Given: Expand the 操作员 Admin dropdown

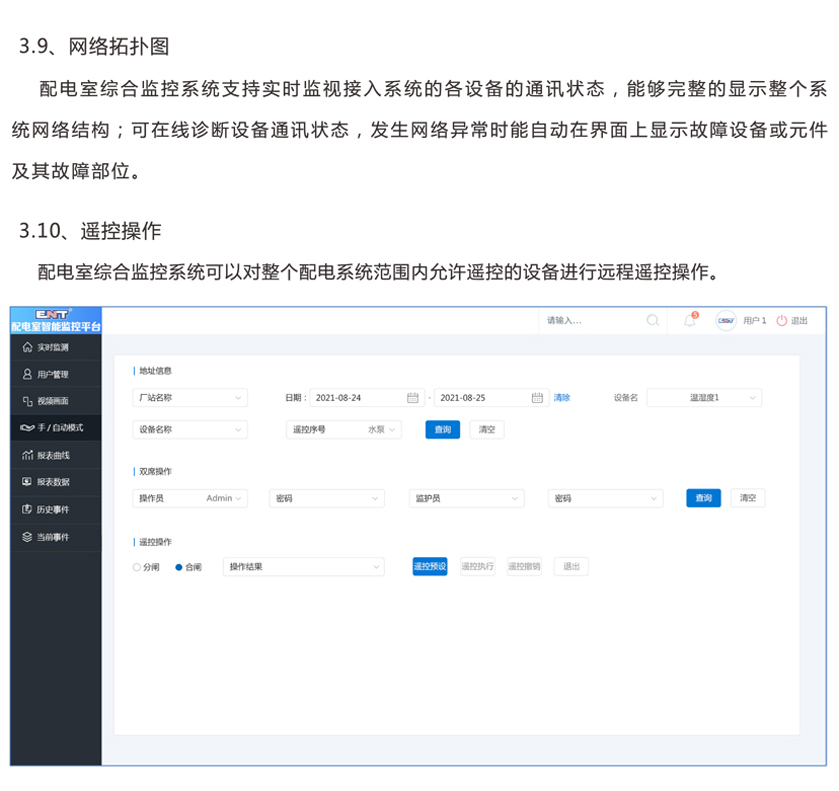Looking at the screenshot, I should [x=189, y=498].
